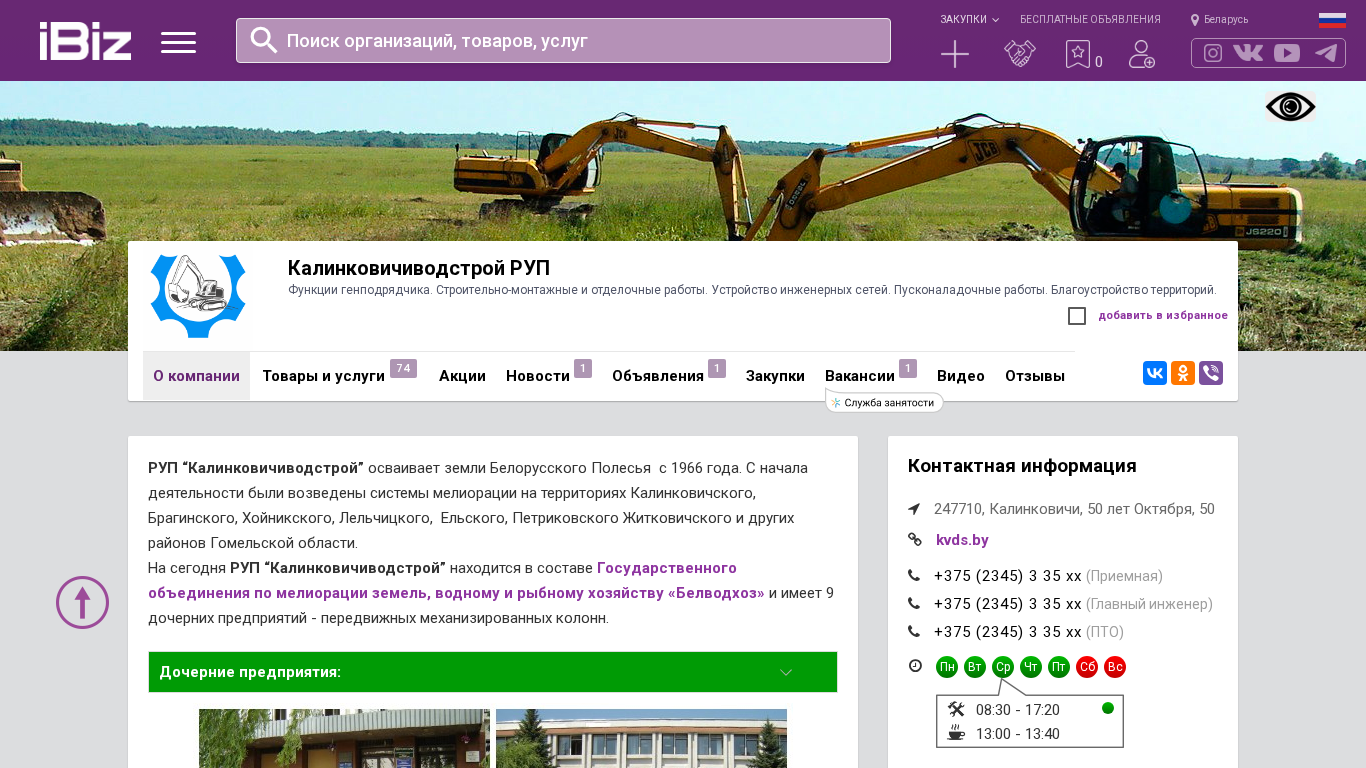Viewport: 1366px width, 768px height.
Task: Select Sunday (Вс) schedule circle
Action: pyautogui.click(x=1115, y=667)
